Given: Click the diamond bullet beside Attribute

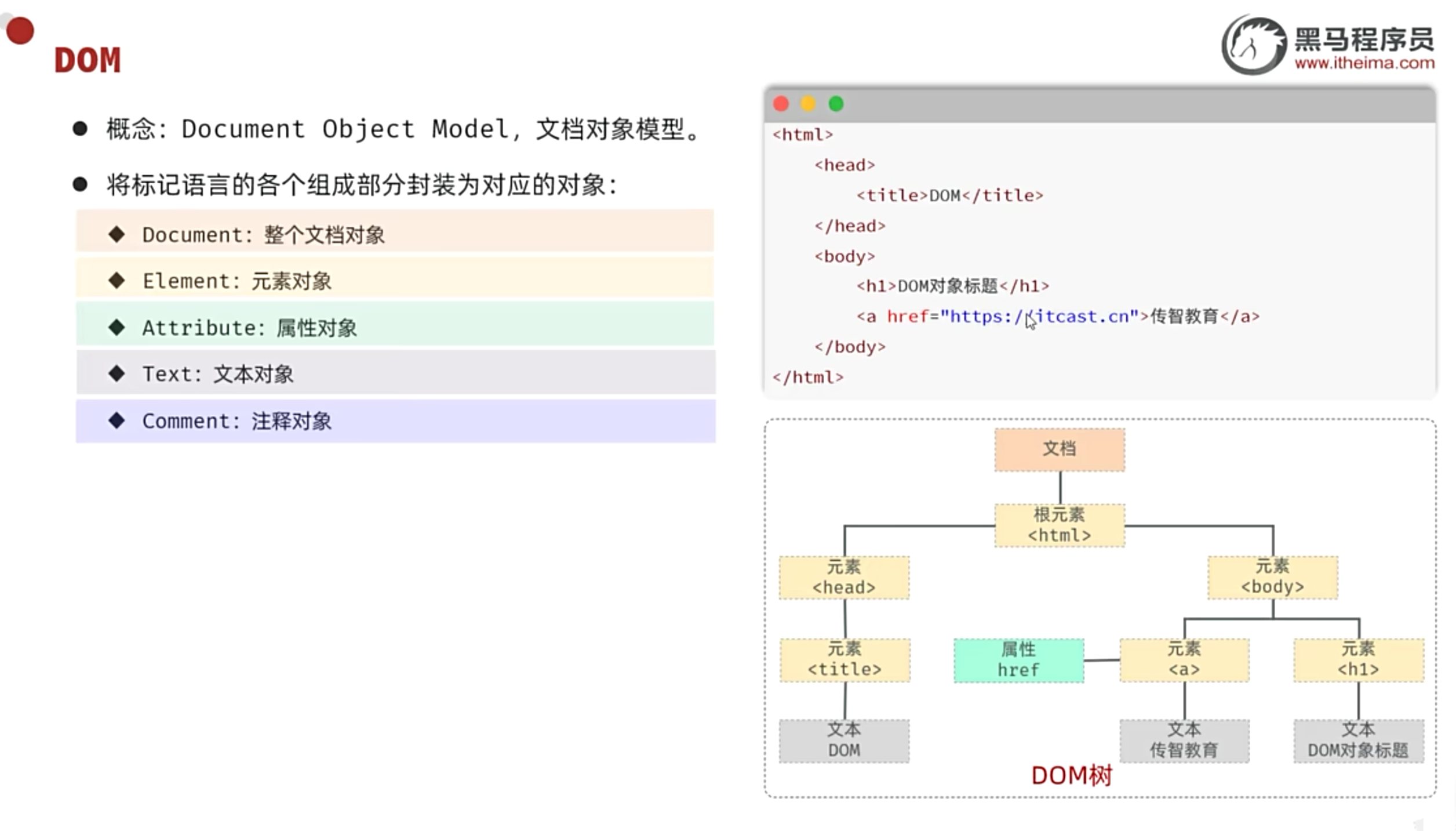Looking at the screenshot, I should pyautogui.click(x=117, y=327).
